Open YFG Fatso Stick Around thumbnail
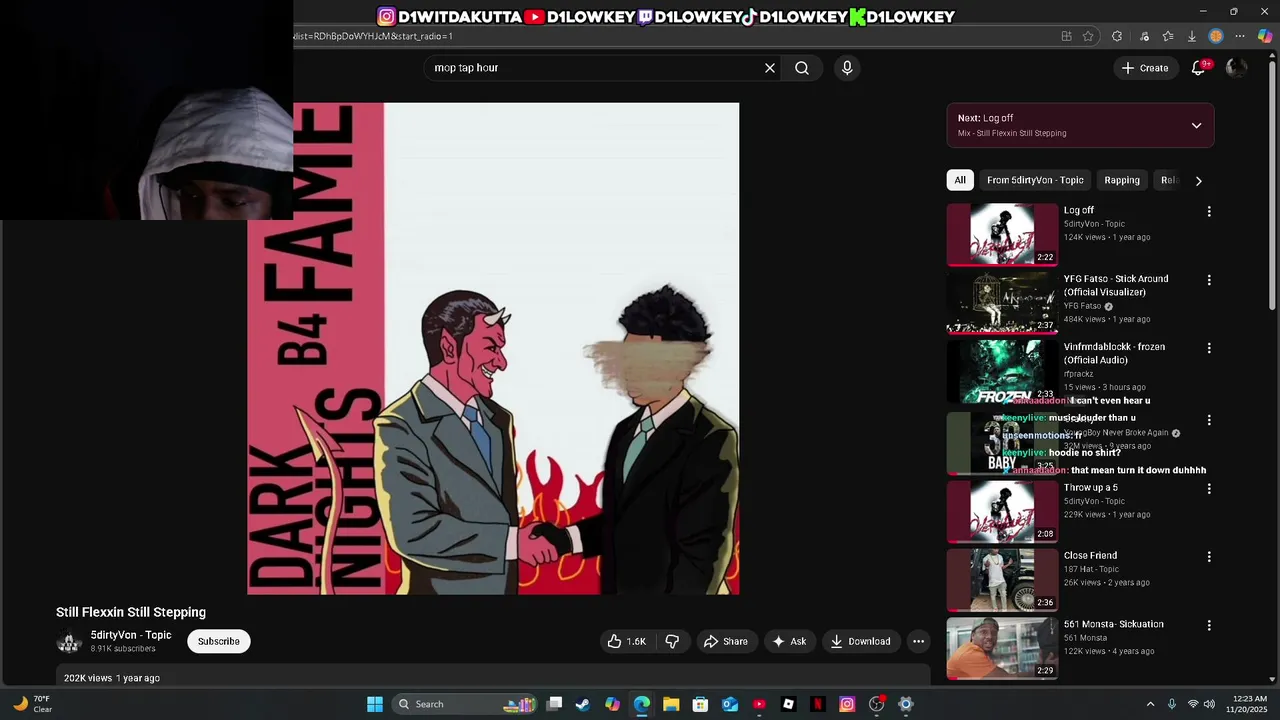The height and width of the screenshot is (720, 1280). pos(1002,303)
